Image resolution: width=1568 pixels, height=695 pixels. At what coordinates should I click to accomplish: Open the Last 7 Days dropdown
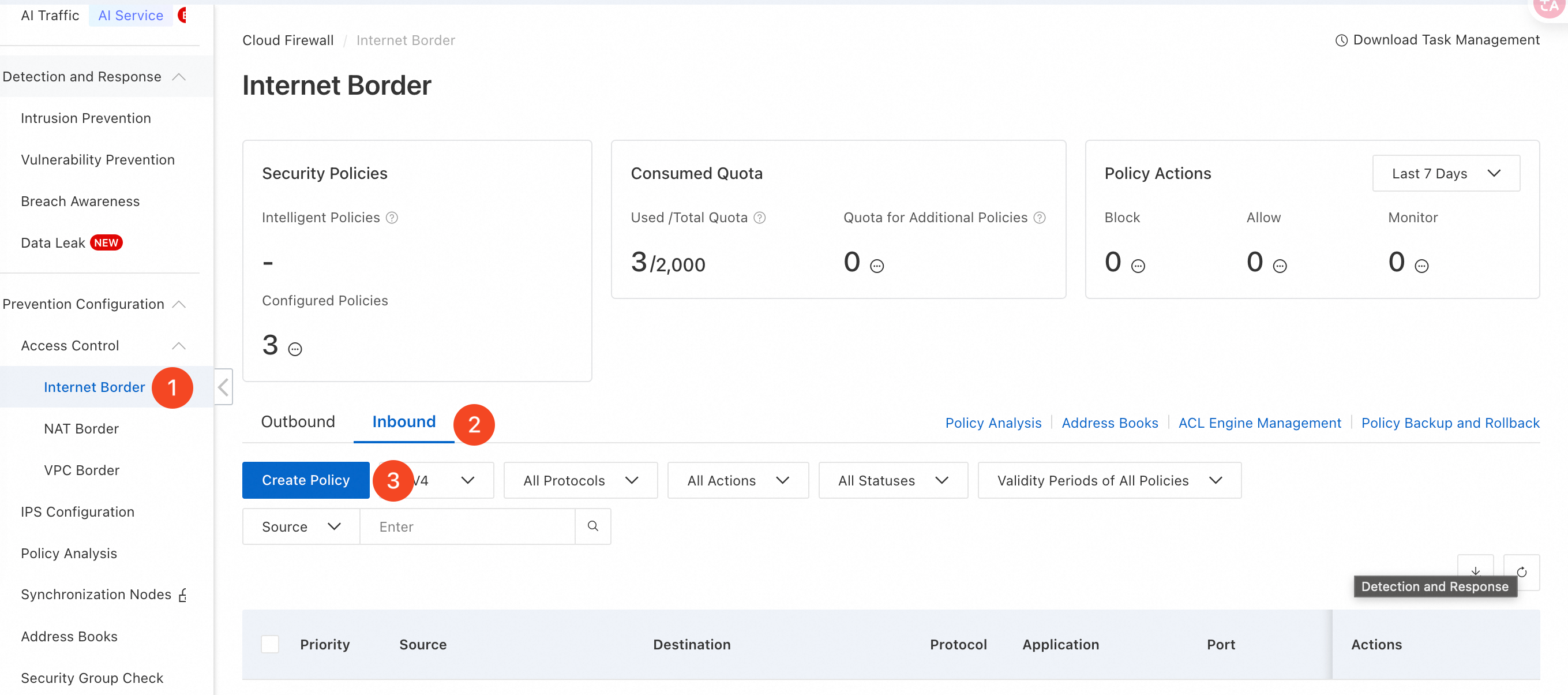click(x=1446, y=174)
